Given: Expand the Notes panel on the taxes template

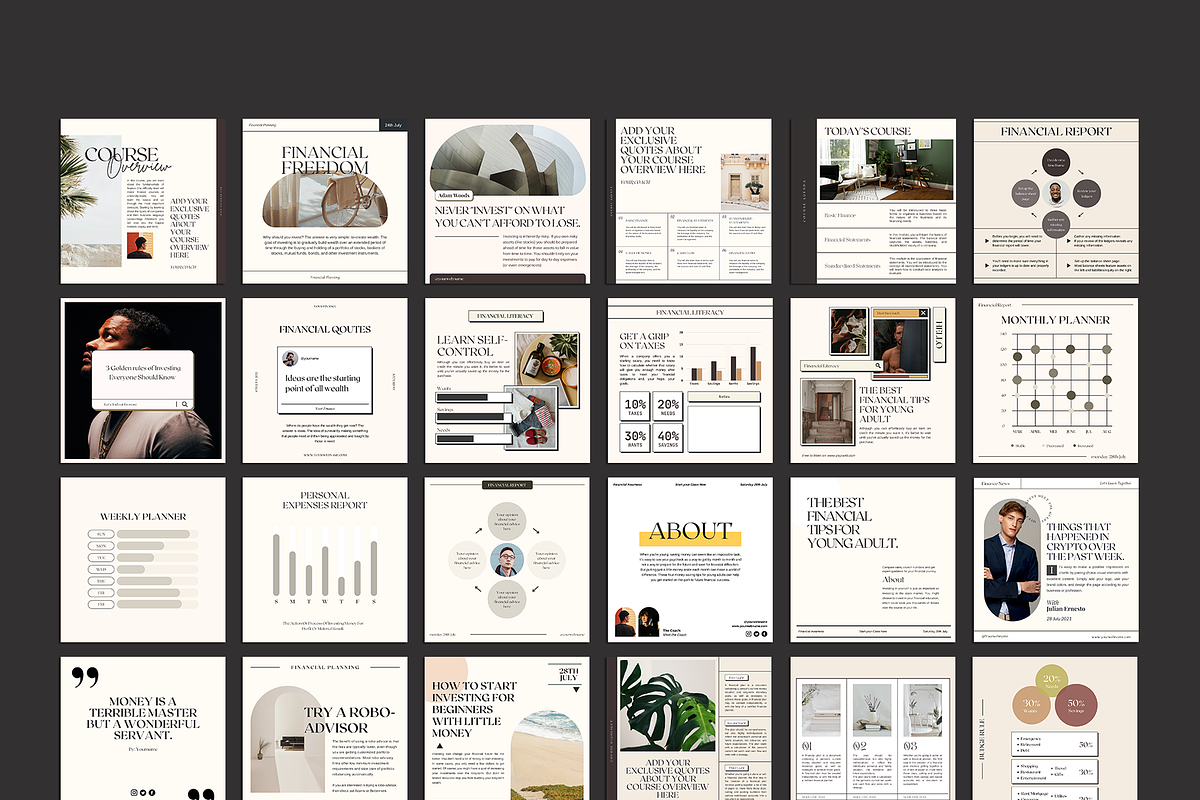Looking at the screenshot, I should coord(724,396).
